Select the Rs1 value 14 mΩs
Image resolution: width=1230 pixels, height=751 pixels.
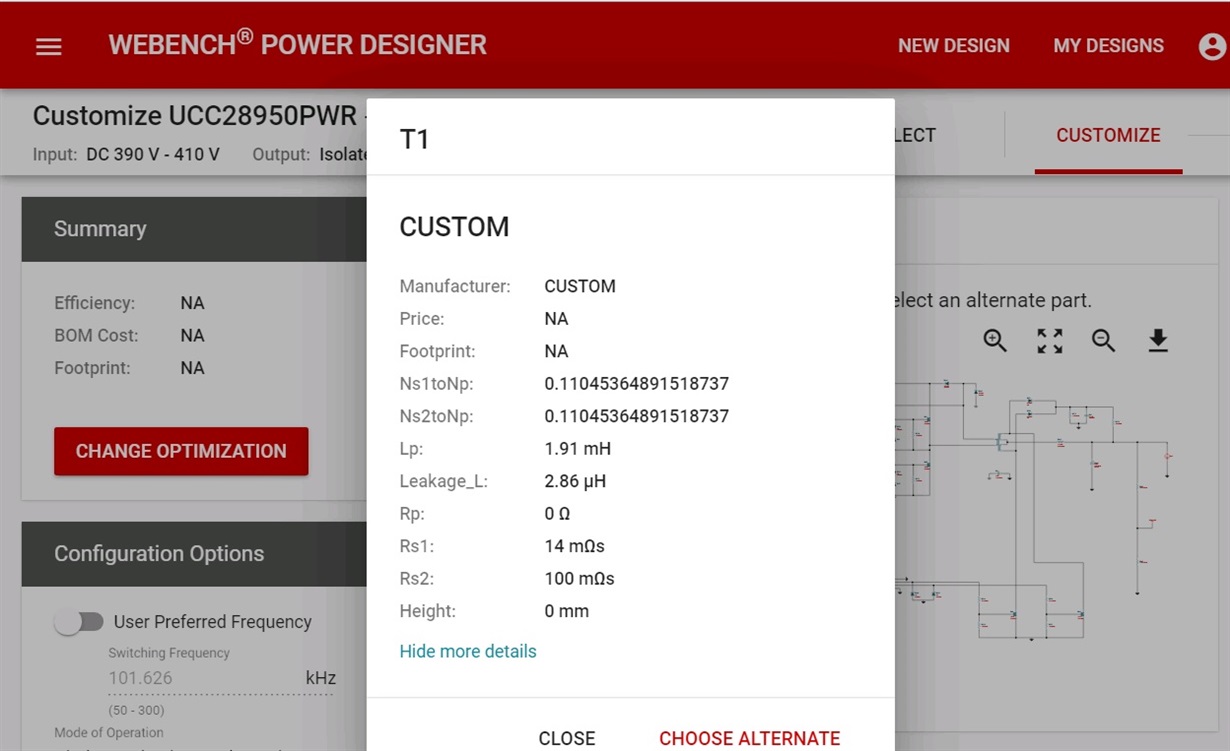coord(574,546)
